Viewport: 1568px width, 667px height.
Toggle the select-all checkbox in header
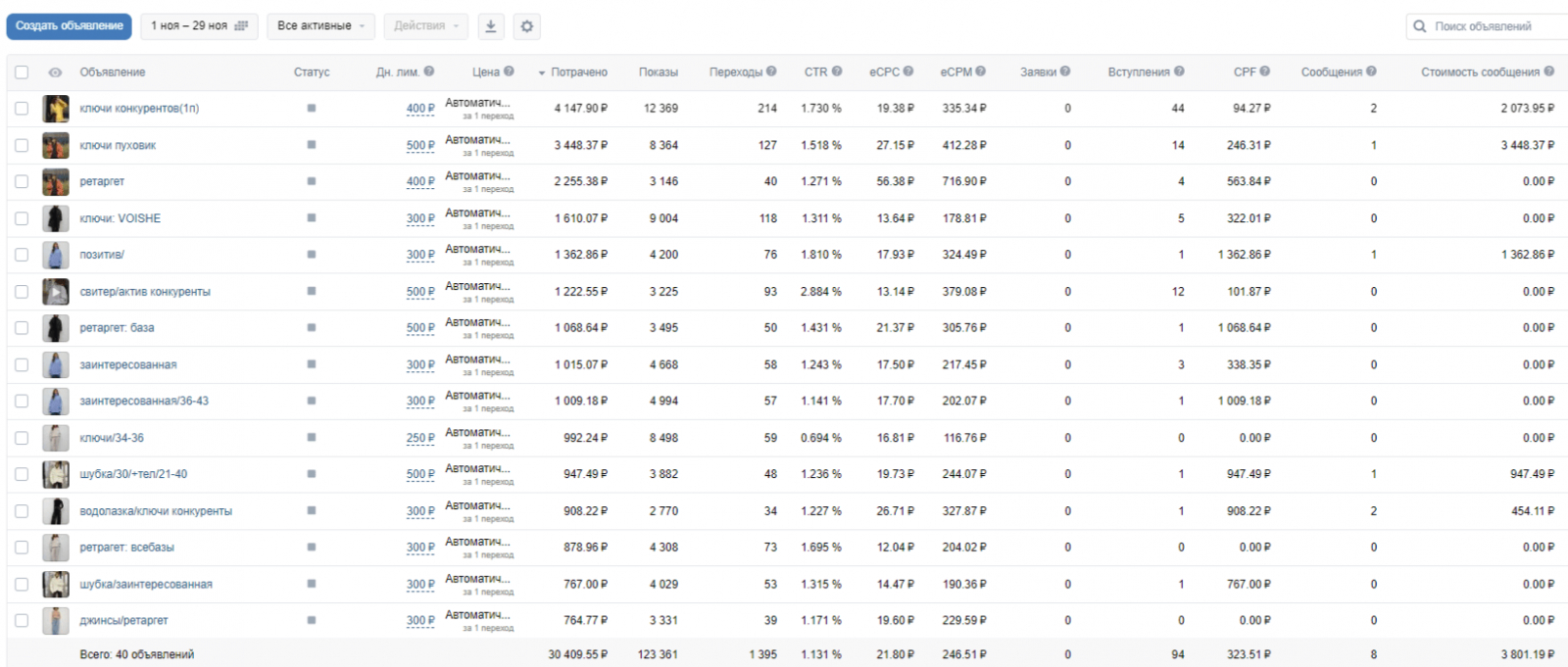[22, 72]
